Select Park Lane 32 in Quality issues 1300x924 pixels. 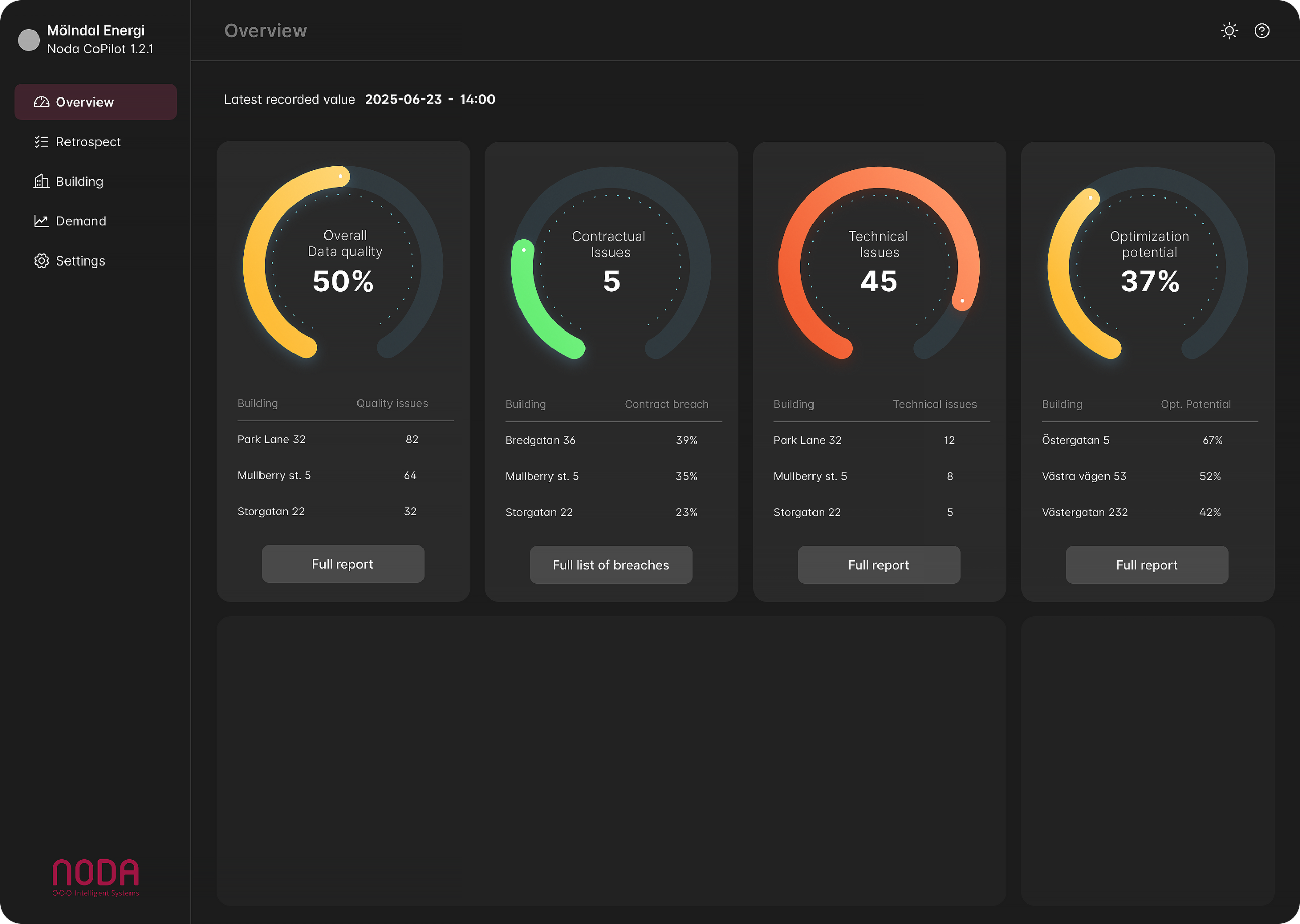[x=271, y=439]
